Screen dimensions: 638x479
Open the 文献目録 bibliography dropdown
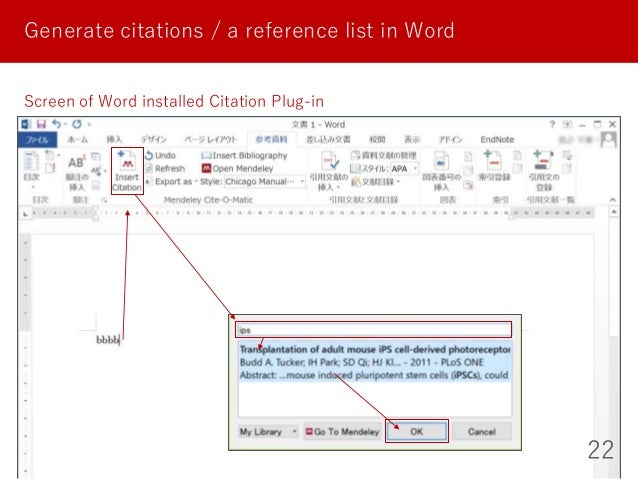click(376, 182)
